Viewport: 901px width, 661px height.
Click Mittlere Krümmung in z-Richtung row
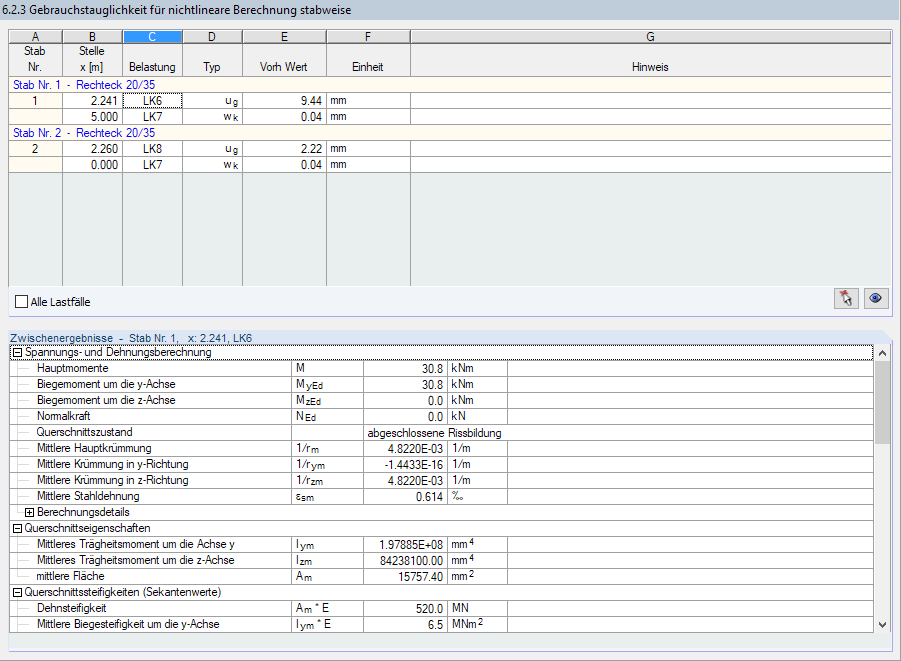pos(441,481)
